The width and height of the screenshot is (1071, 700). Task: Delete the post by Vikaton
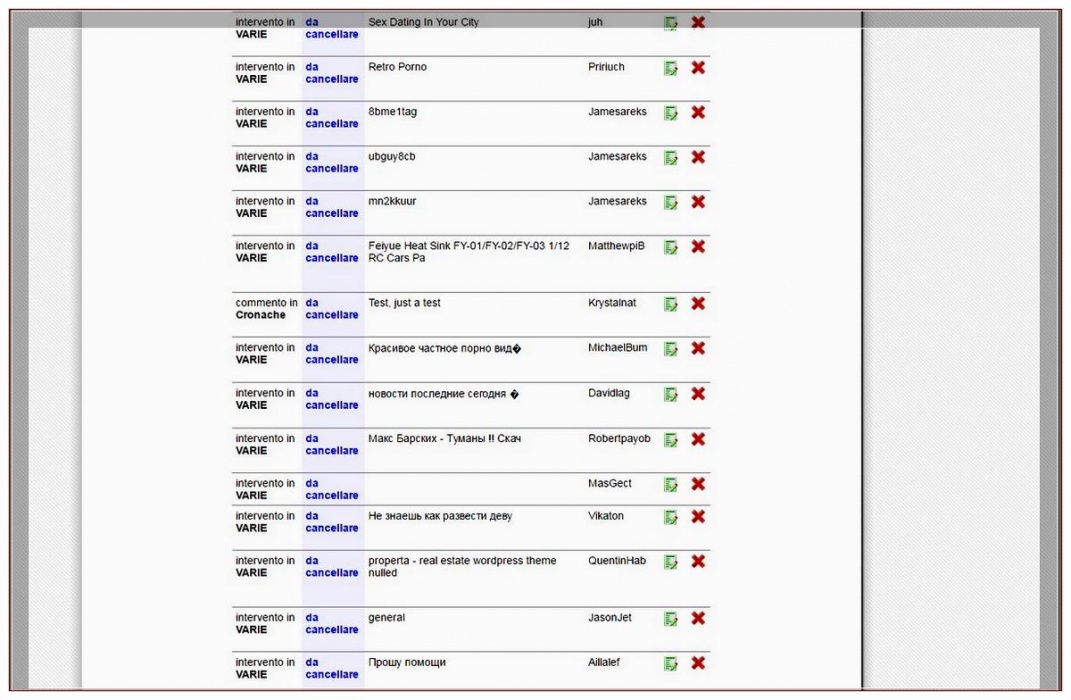pos(698,516)
